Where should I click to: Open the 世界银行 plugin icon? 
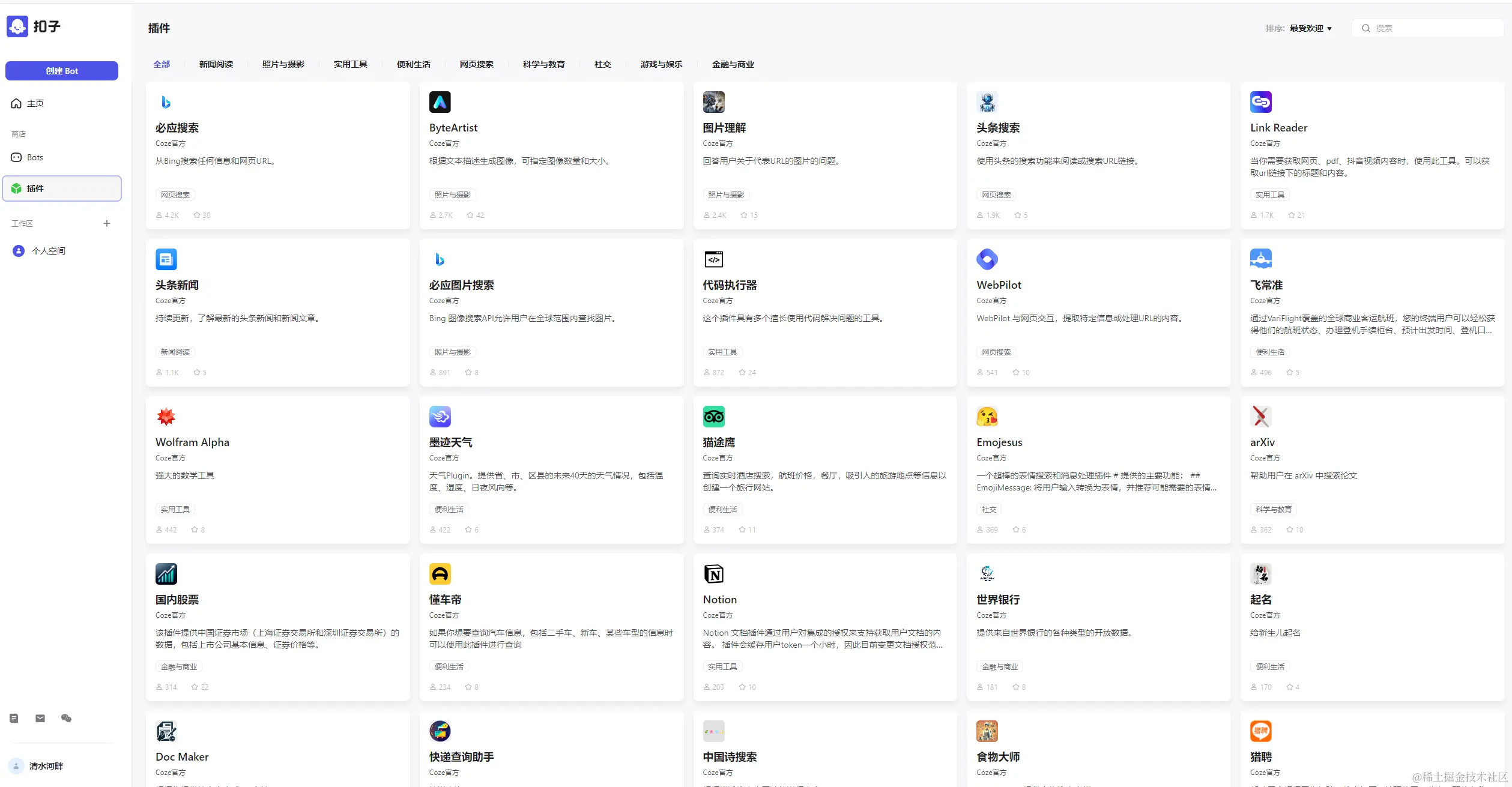click(x=987, y=574)
